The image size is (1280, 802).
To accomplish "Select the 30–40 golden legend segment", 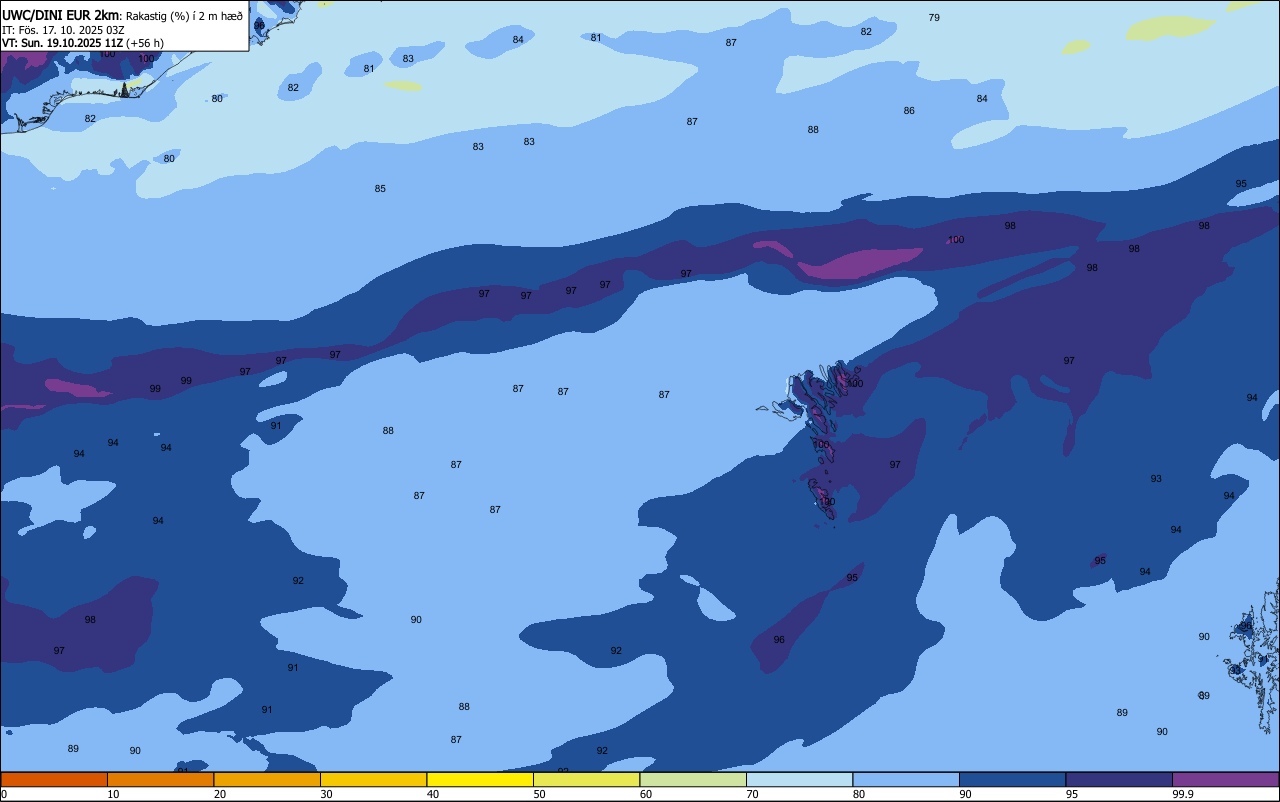I will (x=373, y=779).
